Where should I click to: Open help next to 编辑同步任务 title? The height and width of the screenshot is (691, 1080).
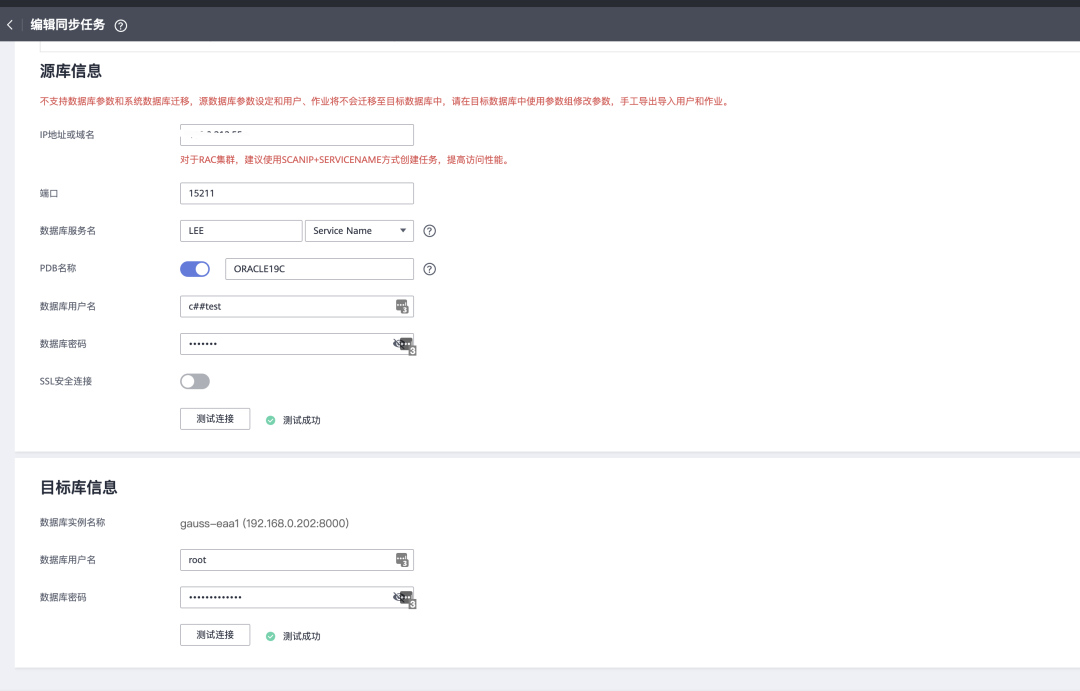(121, 25)
